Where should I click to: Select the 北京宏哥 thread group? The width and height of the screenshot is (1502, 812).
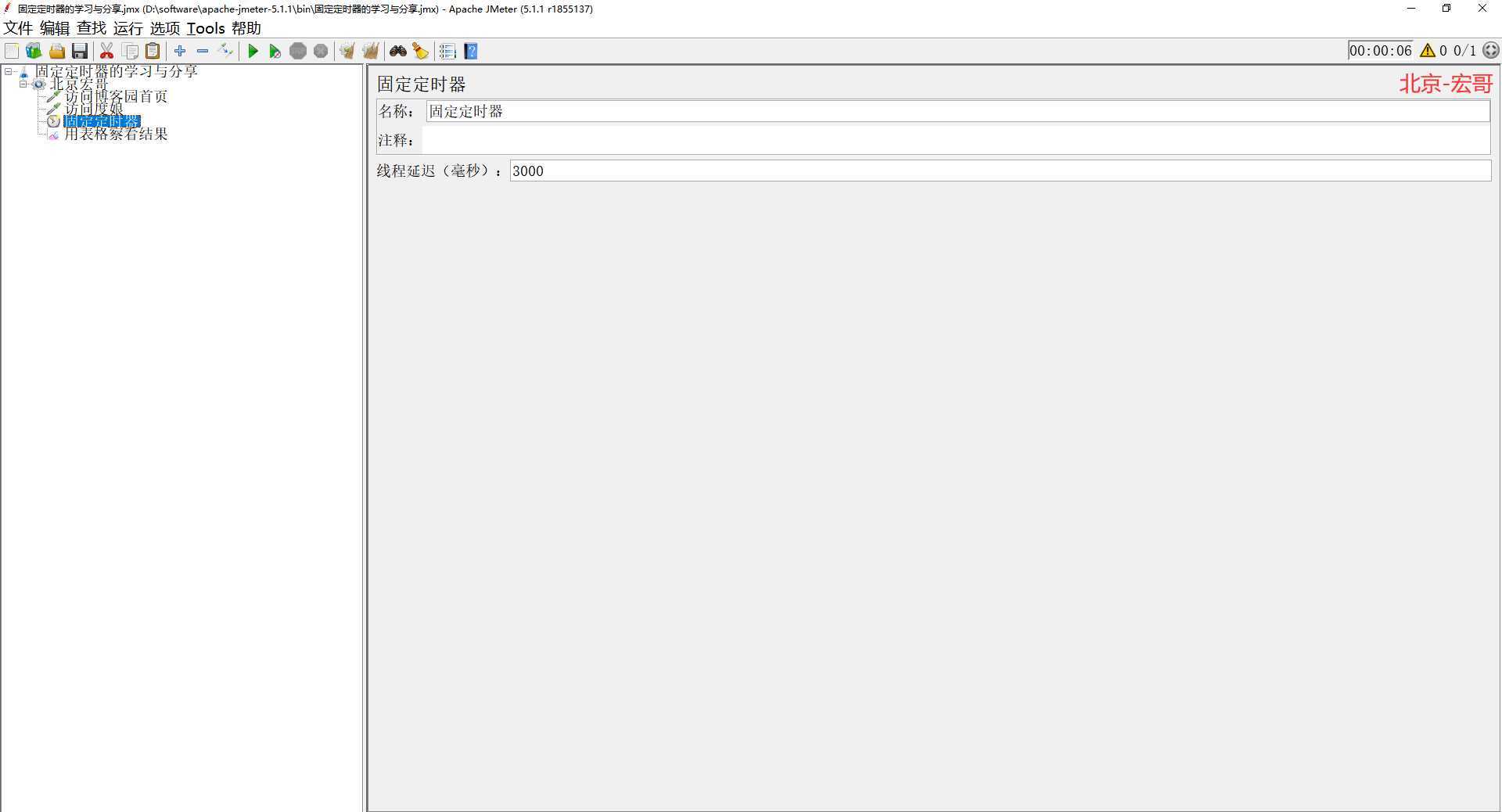(79, 84)
